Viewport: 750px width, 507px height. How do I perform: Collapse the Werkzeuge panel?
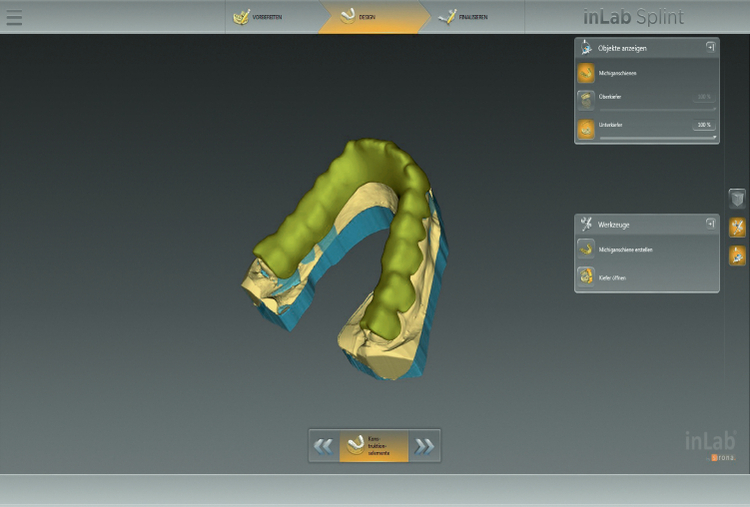710,223
